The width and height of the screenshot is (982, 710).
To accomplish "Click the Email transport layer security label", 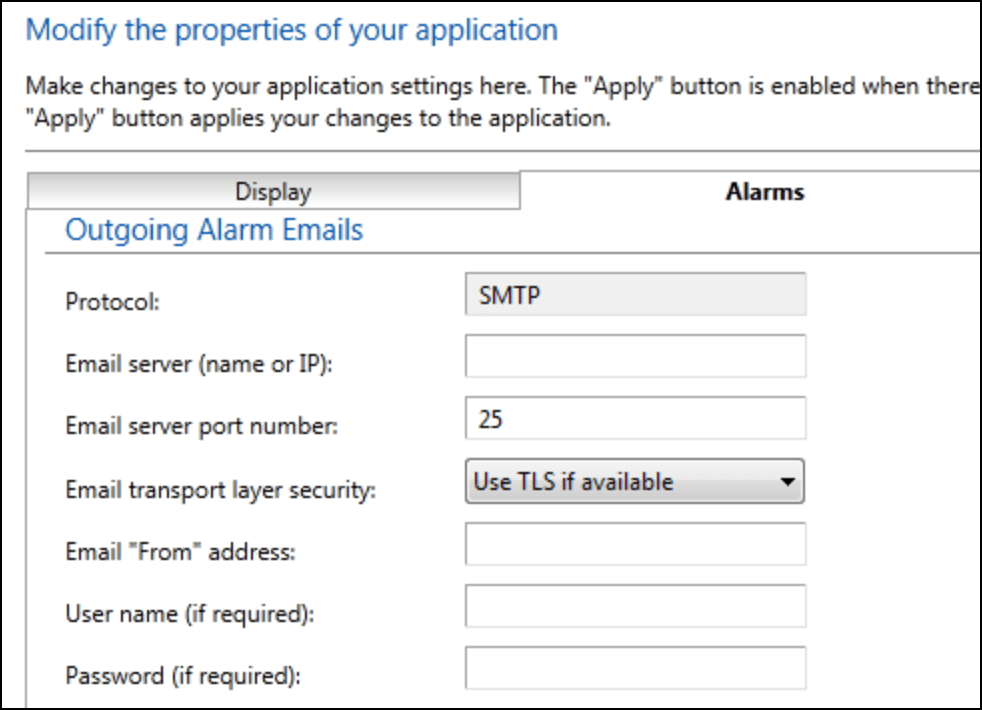I will [x=218, y=490].
